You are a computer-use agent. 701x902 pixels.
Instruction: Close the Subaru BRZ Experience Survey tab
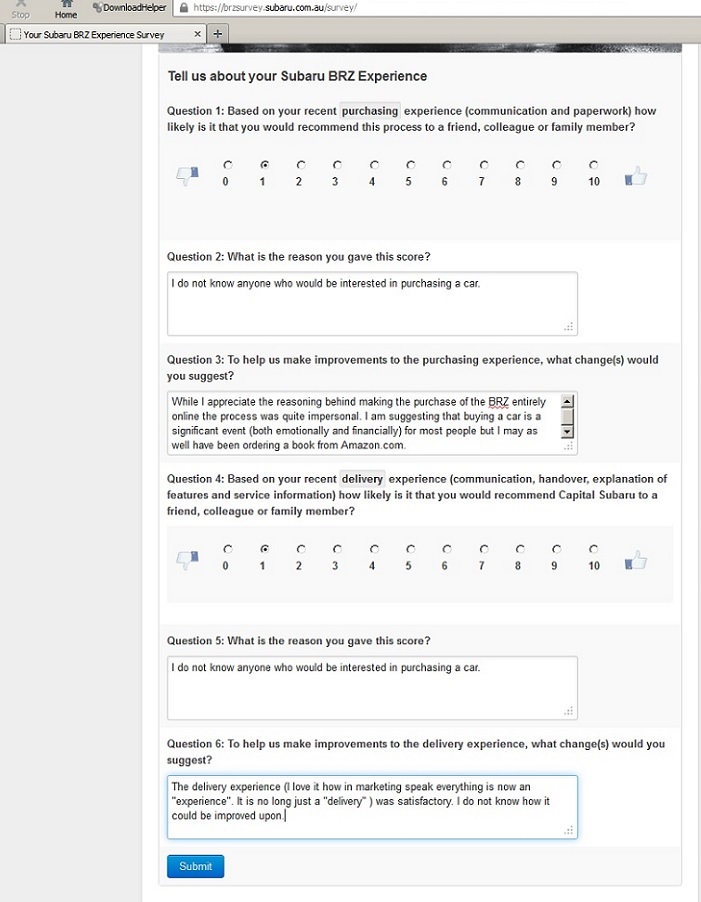(197, 34)
